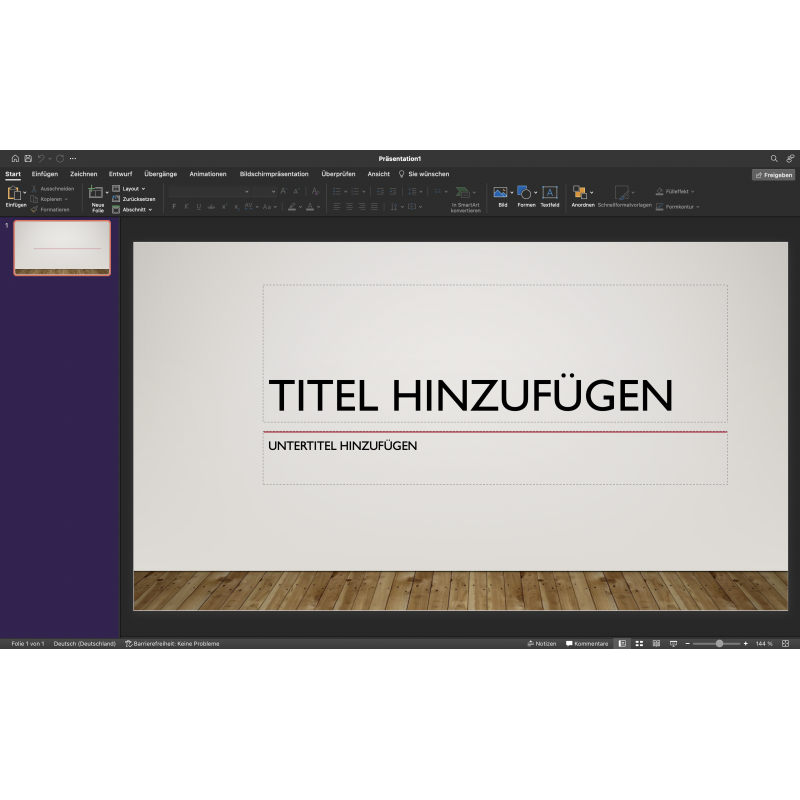Switch to the Animationen tab
This screenshot has height=800, width=800.
[208, 174]
